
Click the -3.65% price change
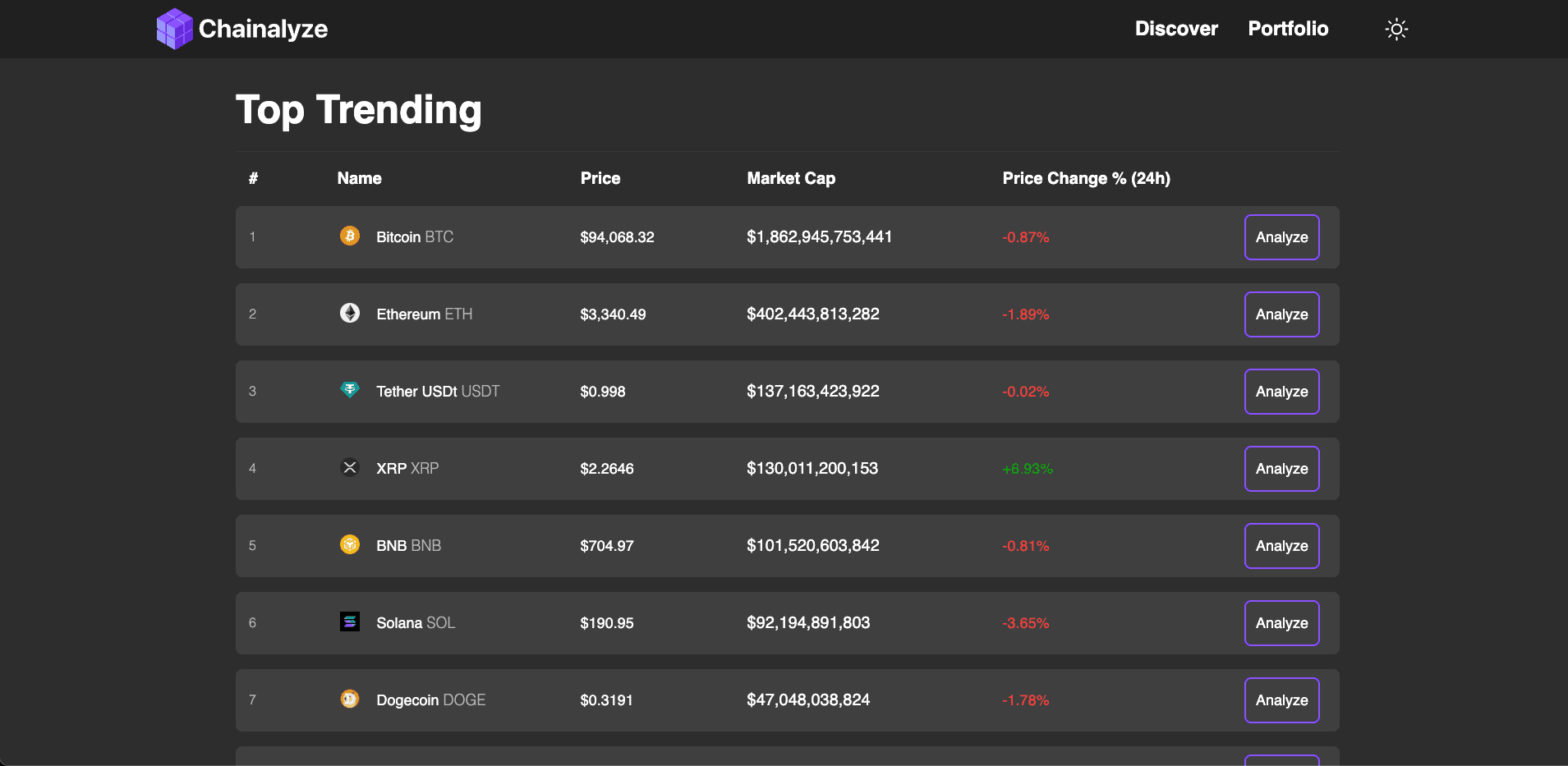pyautogui.click(x=1026, y=623)
